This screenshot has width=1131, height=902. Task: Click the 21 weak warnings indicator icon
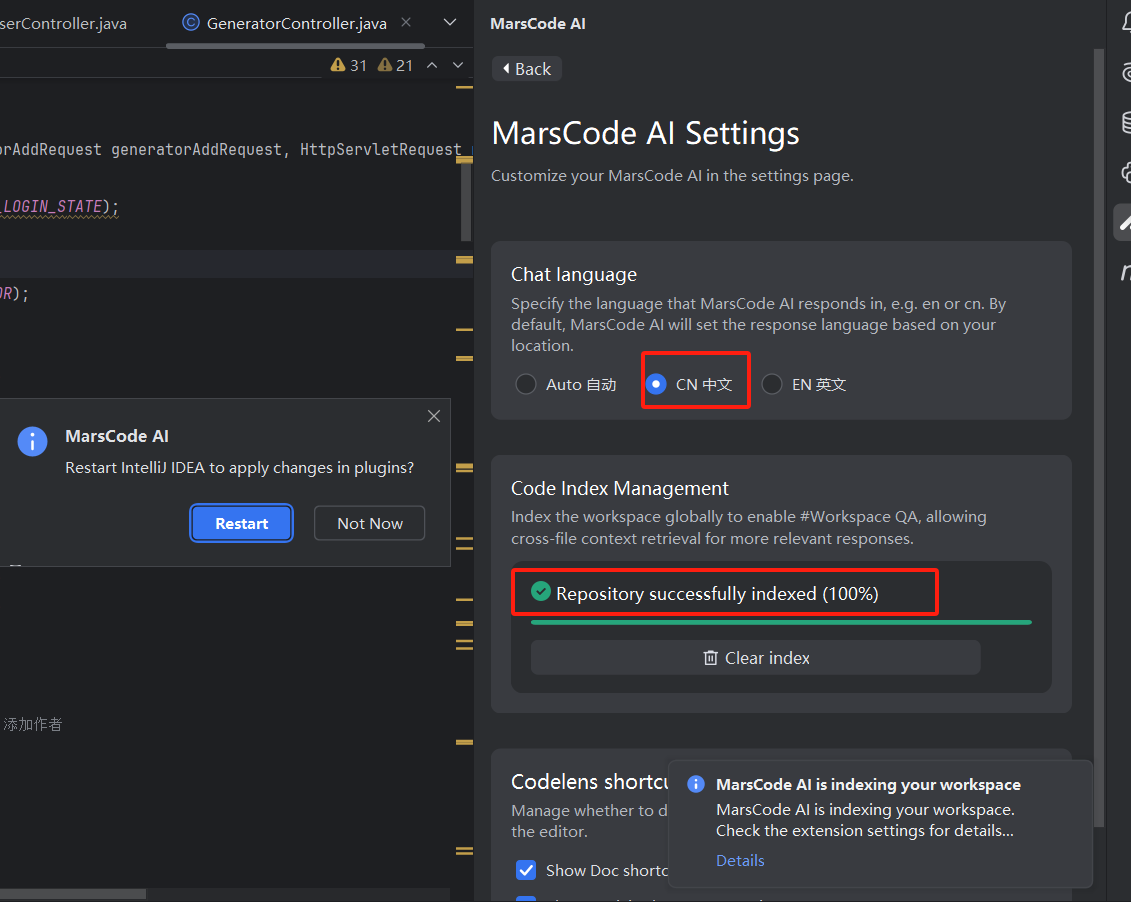point(385,65)
